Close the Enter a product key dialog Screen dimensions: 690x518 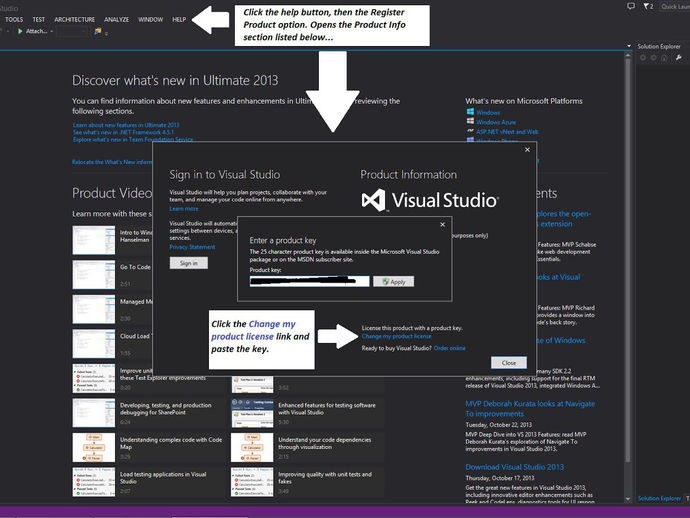click(442, 224)
